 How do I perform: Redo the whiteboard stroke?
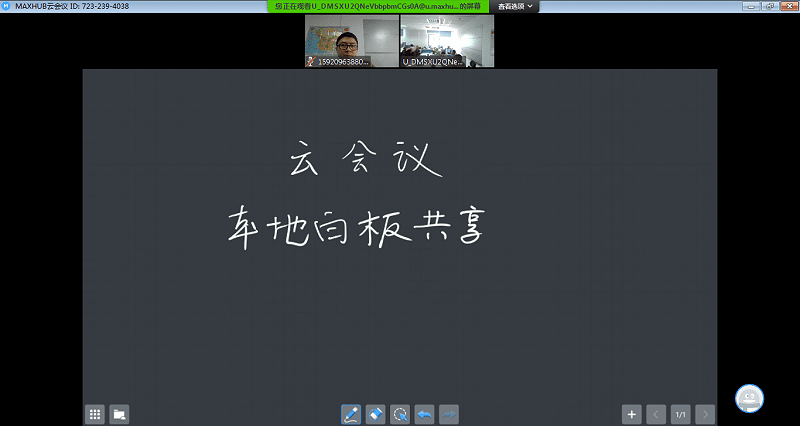[x=449, y=414]
